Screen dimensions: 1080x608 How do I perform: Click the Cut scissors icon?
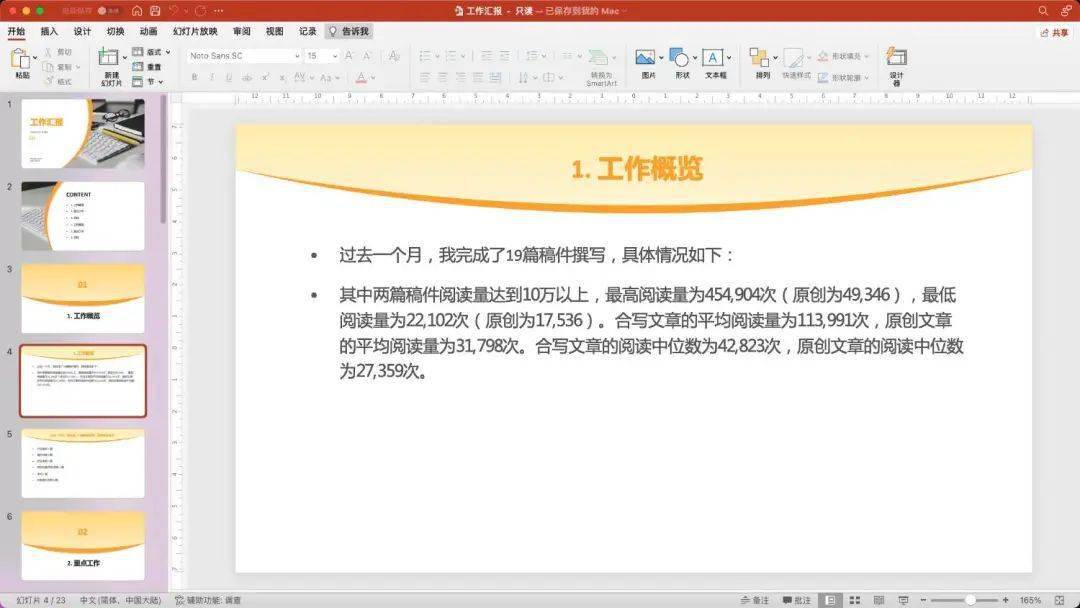click(48, 52)
